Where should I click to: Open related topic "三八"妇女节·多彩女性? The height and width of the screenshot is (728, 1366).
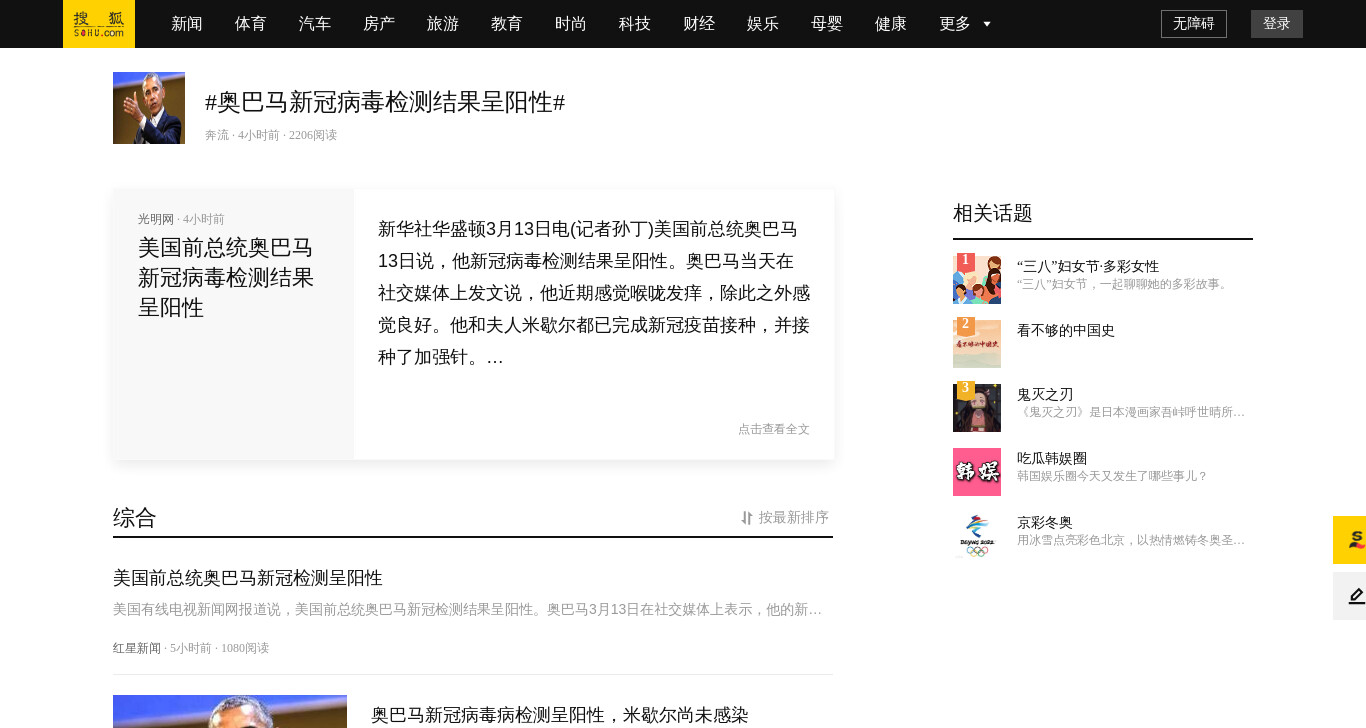(x=1088, y=266)
